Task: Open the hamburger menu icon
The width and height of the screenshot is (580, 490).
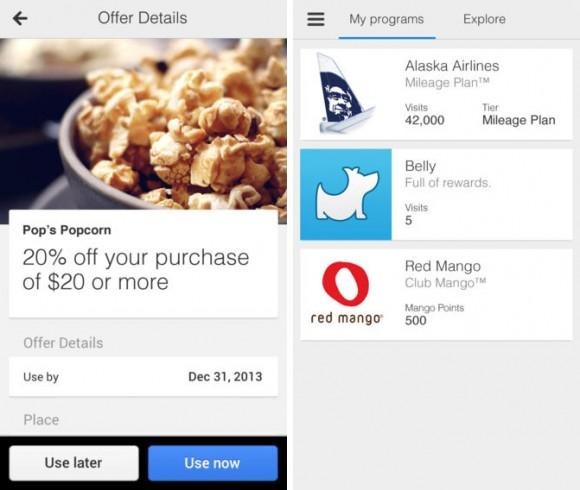Action: (x=316, y=19)
